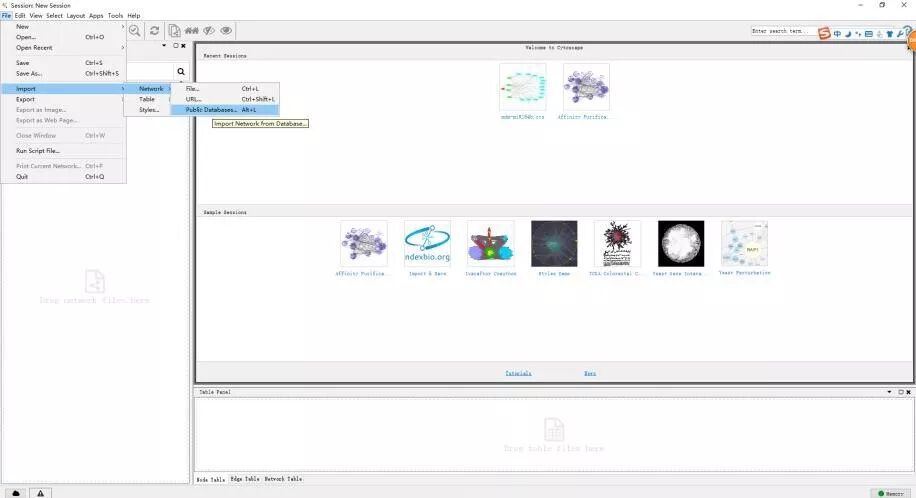Image resolution: width=916 pixels, height=498 pixels.
Task: Open the Table Panel dropdown arrow
Action: pos(889,392)
